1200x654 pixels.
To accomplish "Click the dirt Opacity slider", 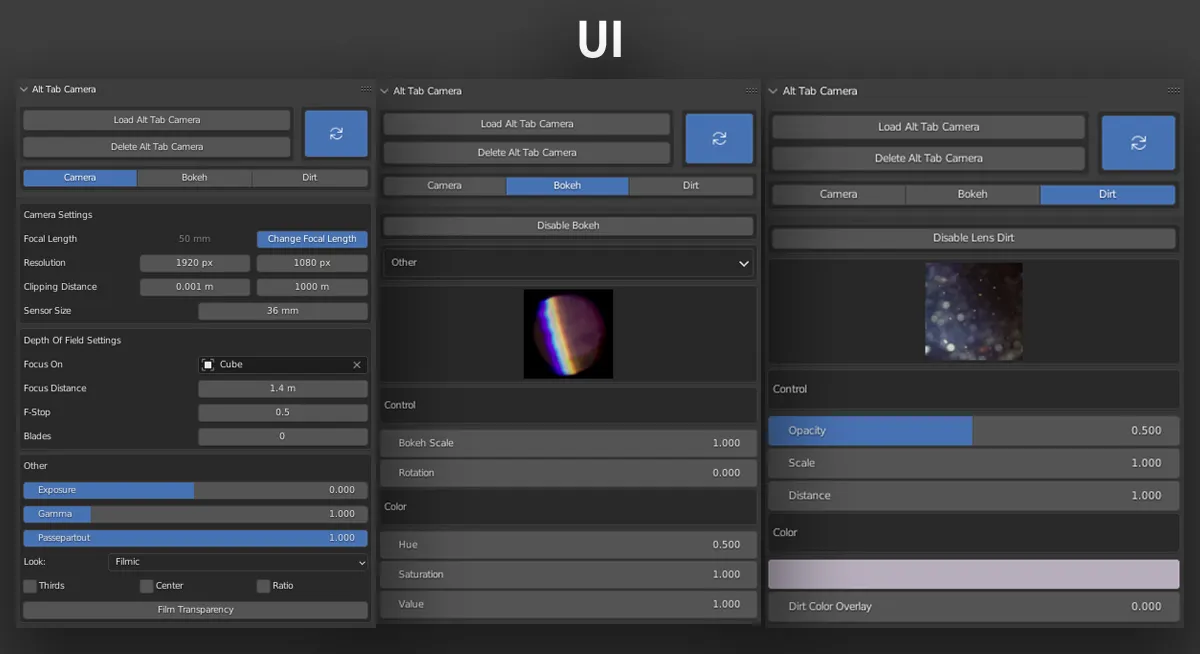I will 974,431.
